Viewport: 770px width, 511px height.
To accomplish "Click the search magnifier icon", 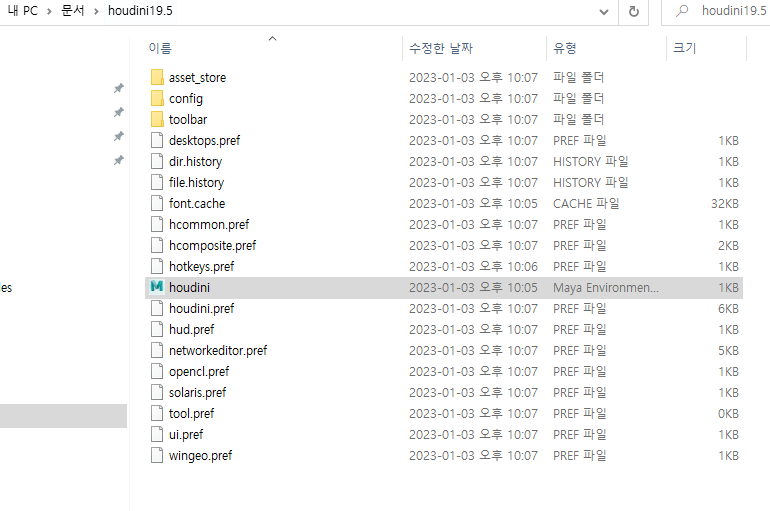I will (x=682, y=11).
